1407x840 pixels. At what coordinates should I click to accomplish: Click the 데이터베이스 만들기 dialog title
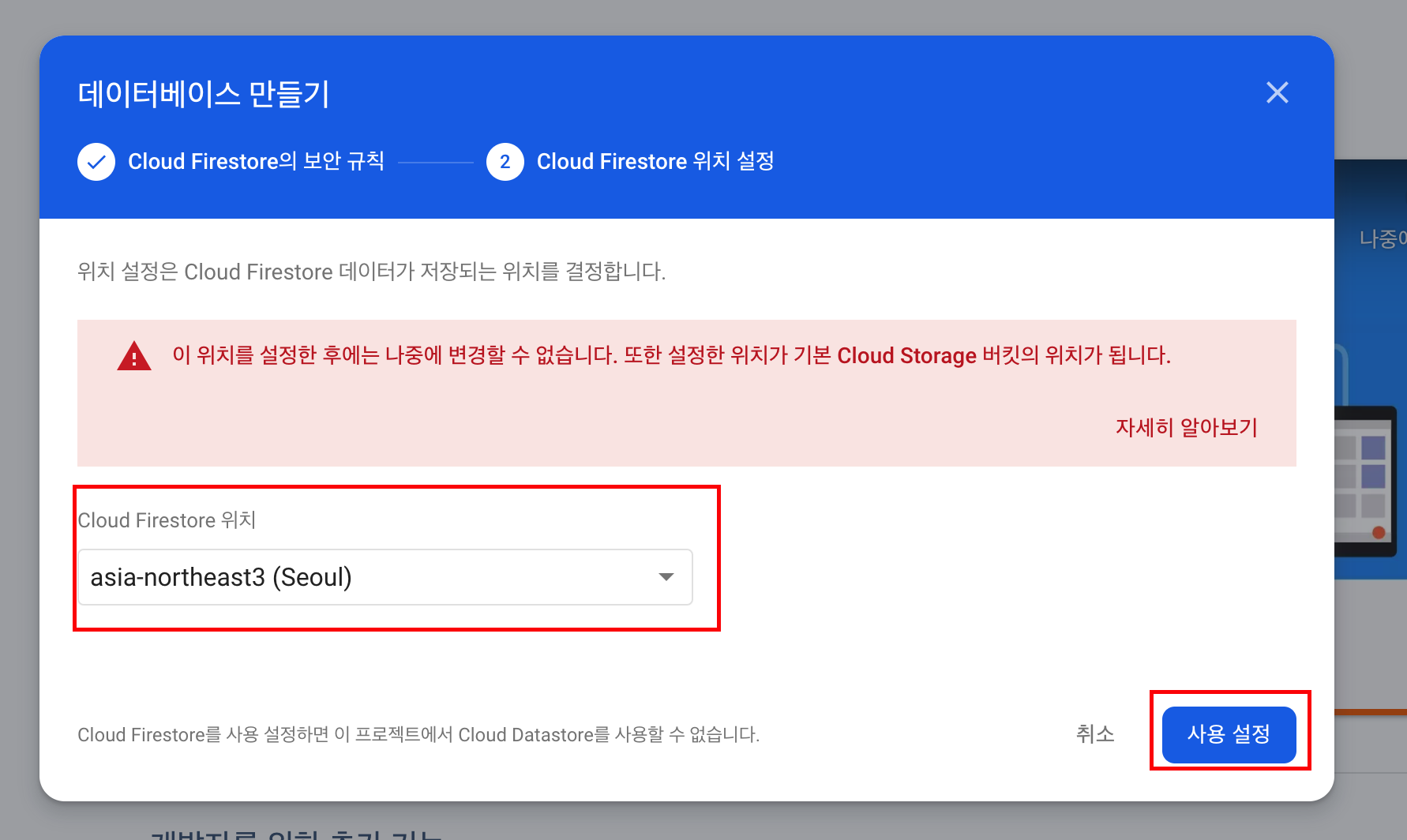[204, 94]
